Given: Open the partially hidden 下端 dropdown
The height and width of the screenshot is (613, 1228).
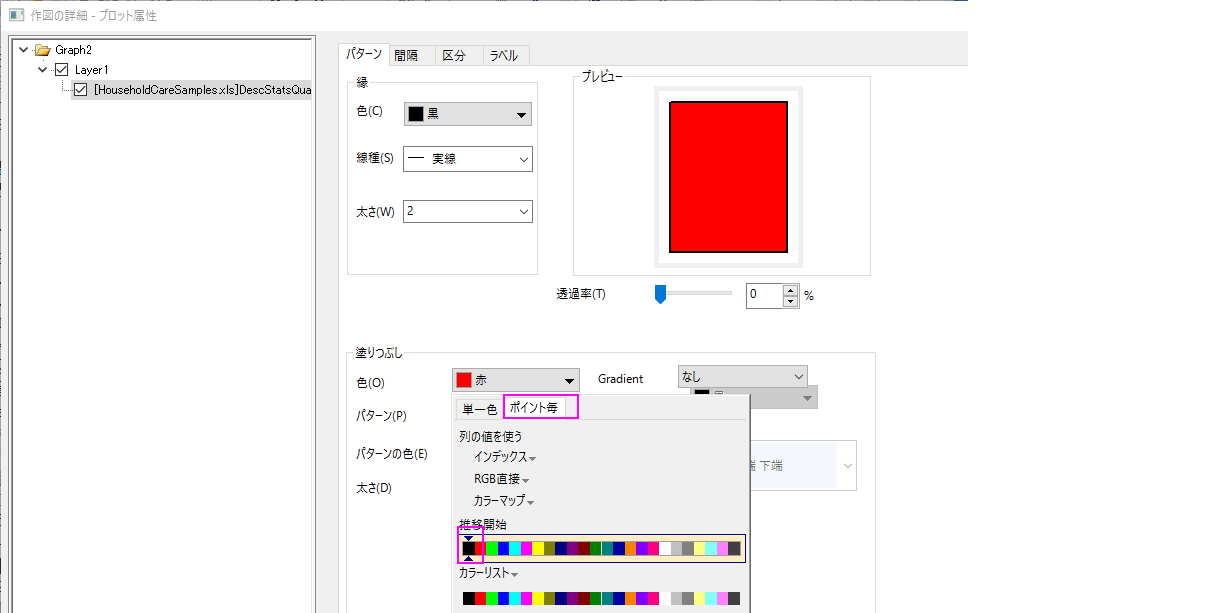Looking at the screenshot, I should tap(803, 466).
